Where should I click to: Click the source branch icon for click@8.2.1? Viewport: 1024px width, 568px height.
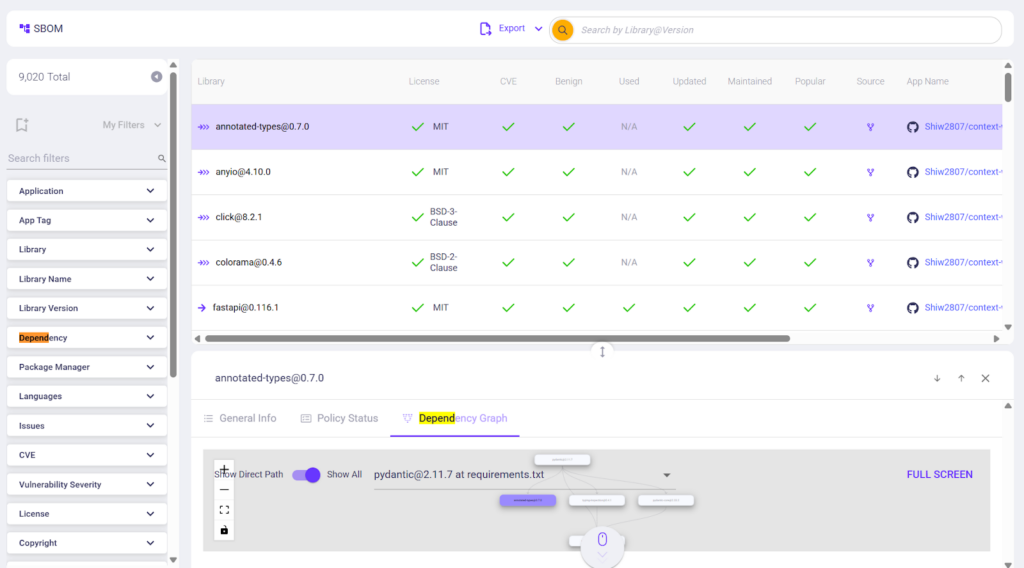(x=871, y=217)
